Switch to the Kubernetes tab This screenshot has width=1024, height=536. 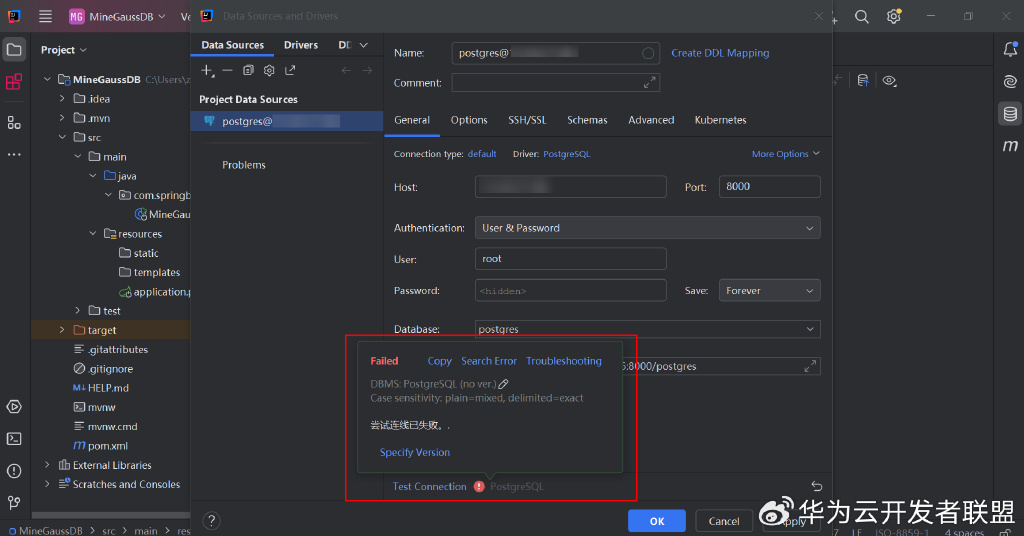point(720,120)
